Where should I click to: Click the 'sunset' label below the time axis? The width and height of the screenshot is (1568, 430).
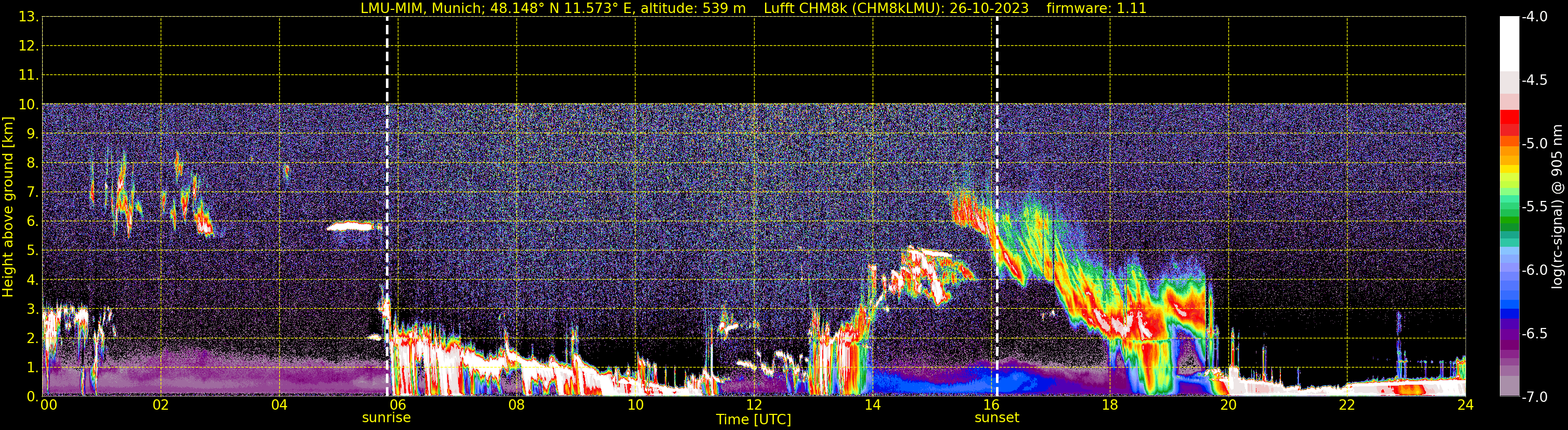(x=996, y=418)
